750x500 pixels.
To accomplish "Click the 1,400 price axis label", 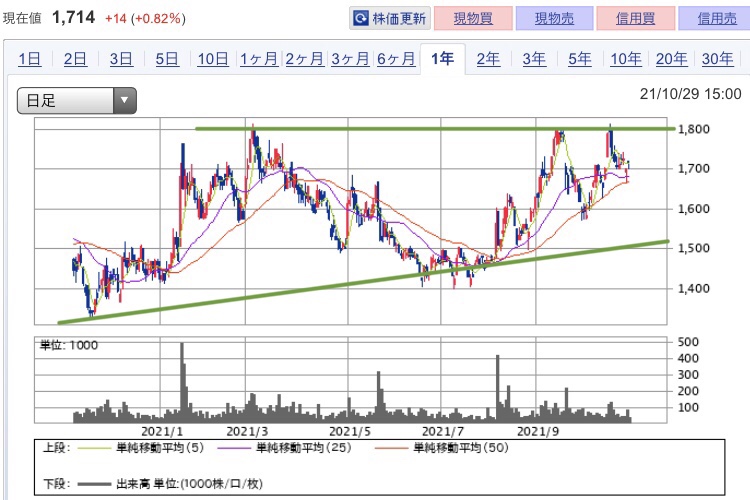I will pyautogui.click(x=694, y=288).
